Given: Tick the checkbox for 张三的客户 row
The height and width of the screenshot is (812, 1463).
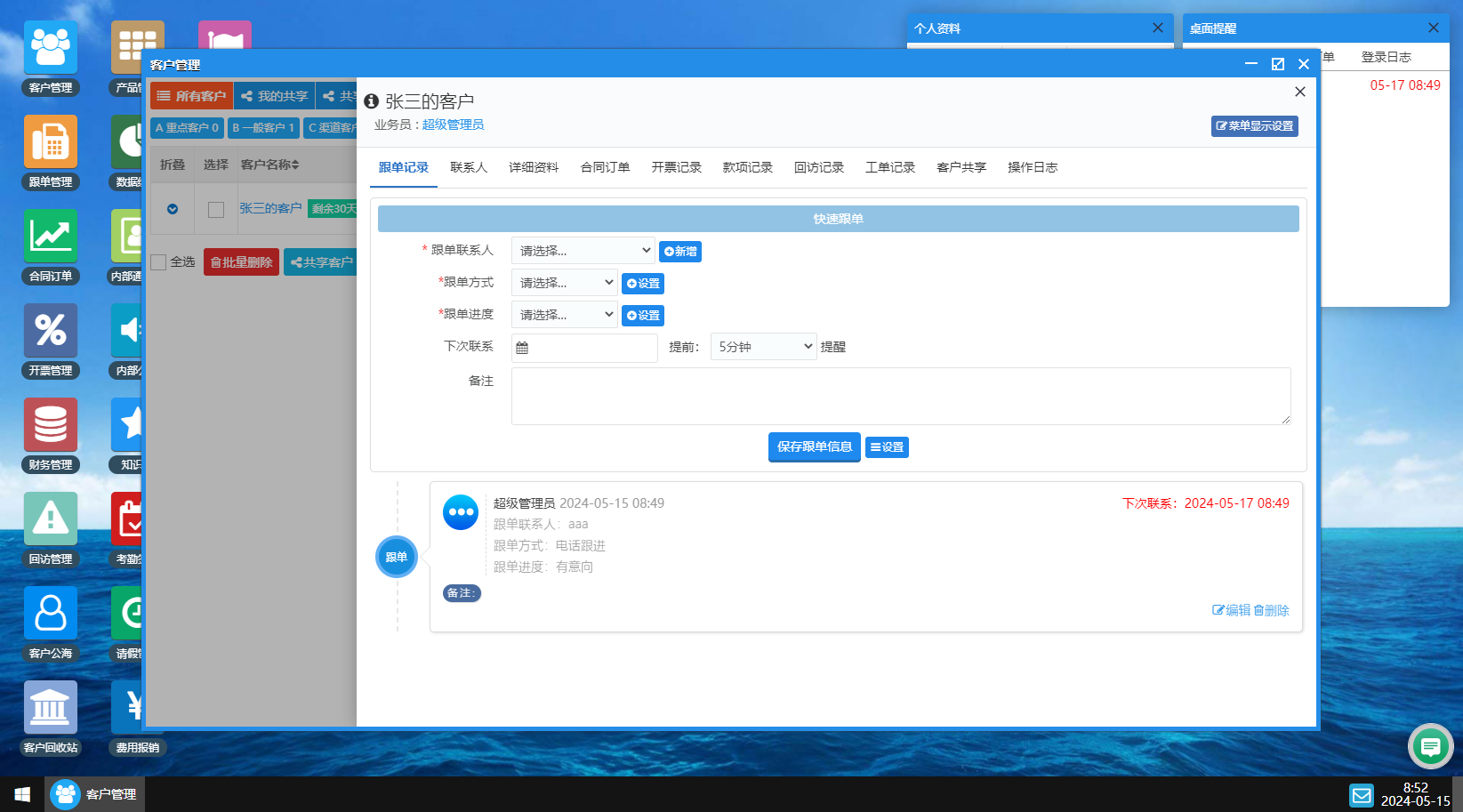Looking at the screenshot, I should 216,210.
